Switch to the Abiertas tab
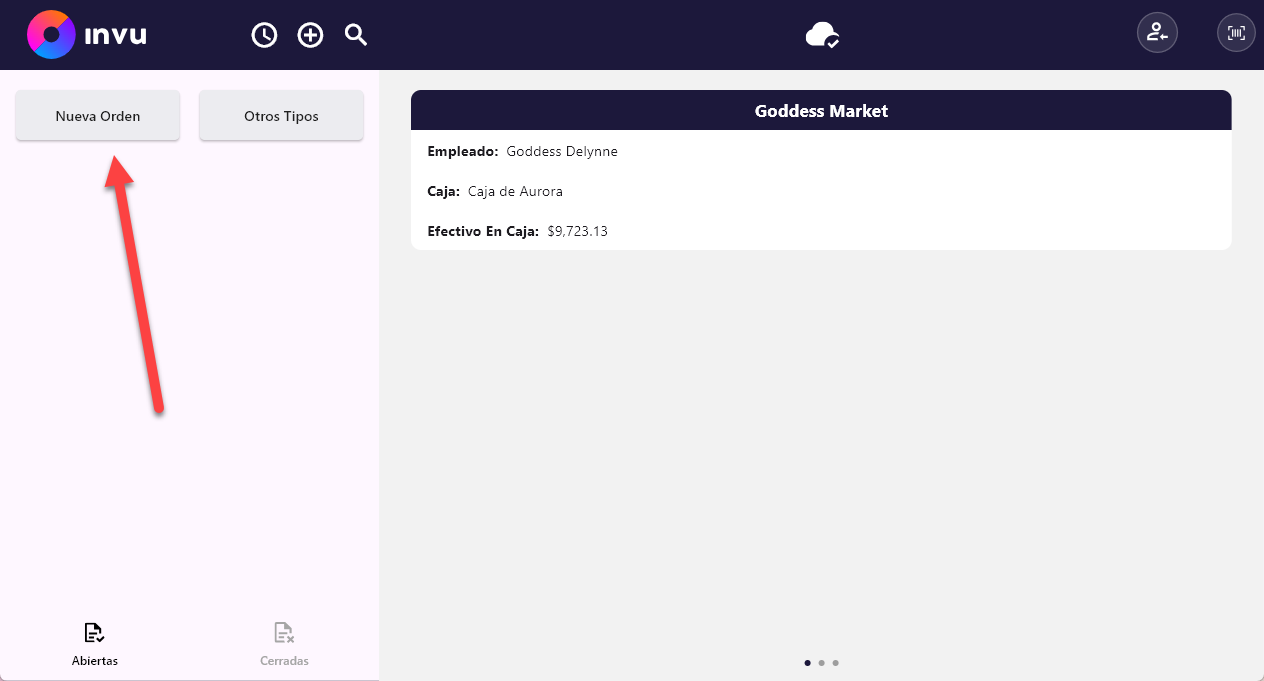 [x=95, y=645]
